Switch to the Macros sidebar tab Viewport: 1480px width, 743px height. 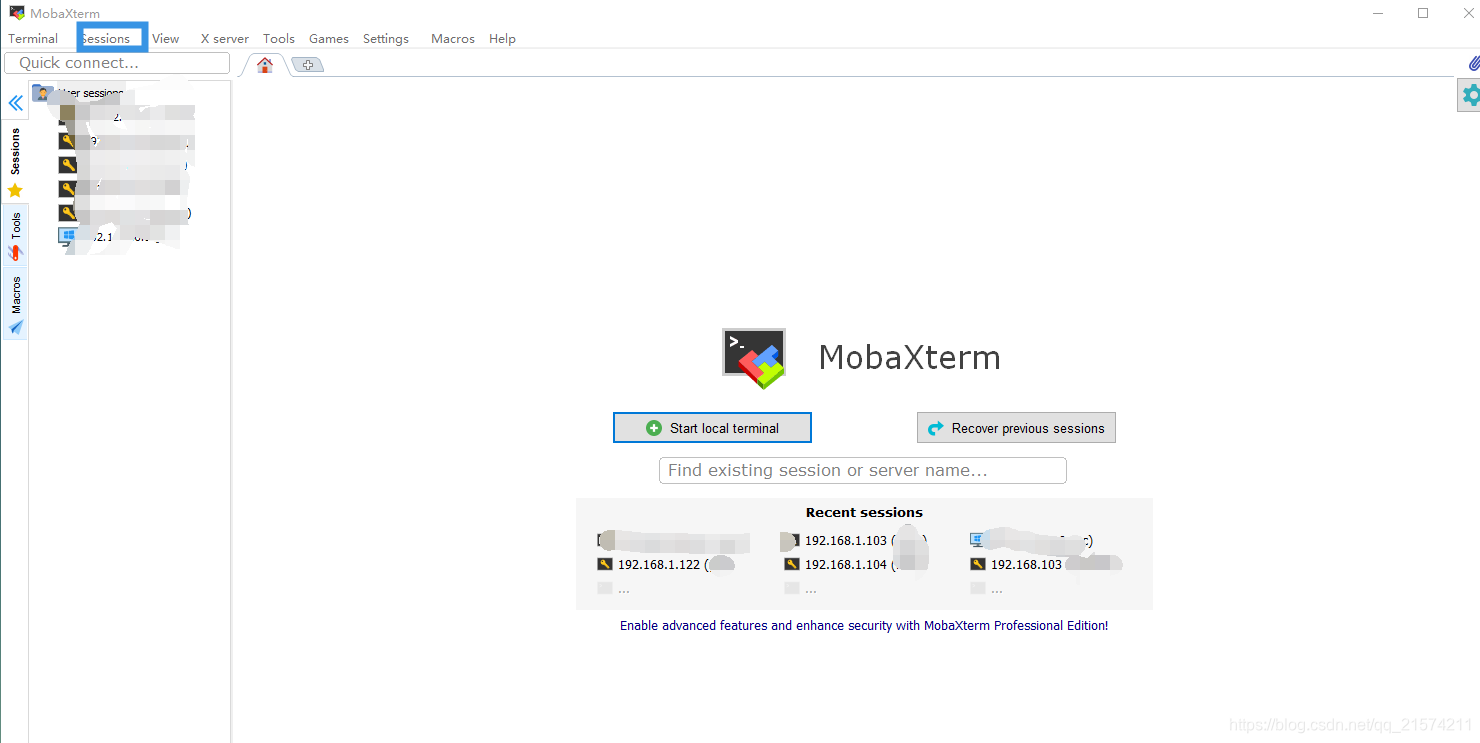pyautogui.click(x=15, y=305)
